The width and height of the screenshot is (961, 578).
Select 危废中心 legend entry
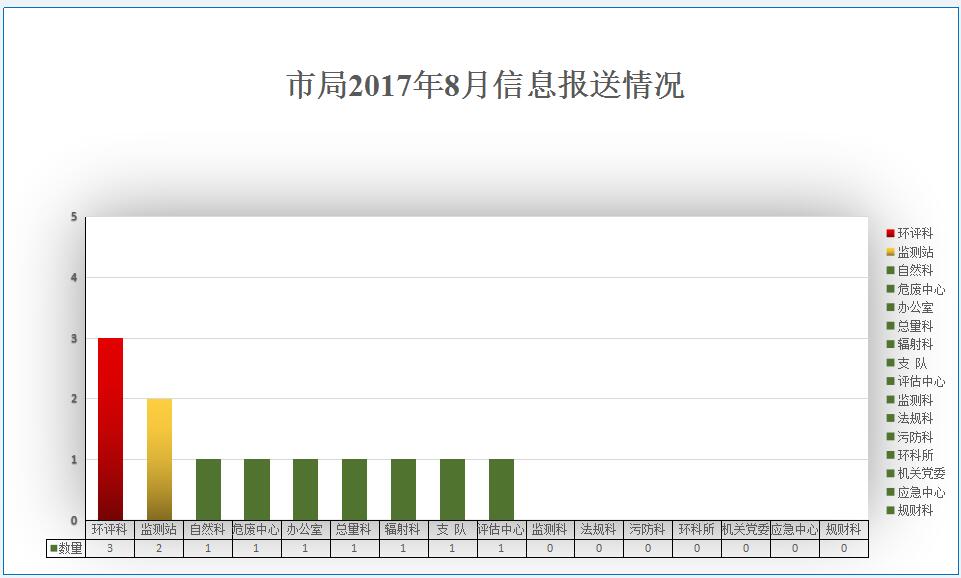pyautogui.click(x=920, y=289)
